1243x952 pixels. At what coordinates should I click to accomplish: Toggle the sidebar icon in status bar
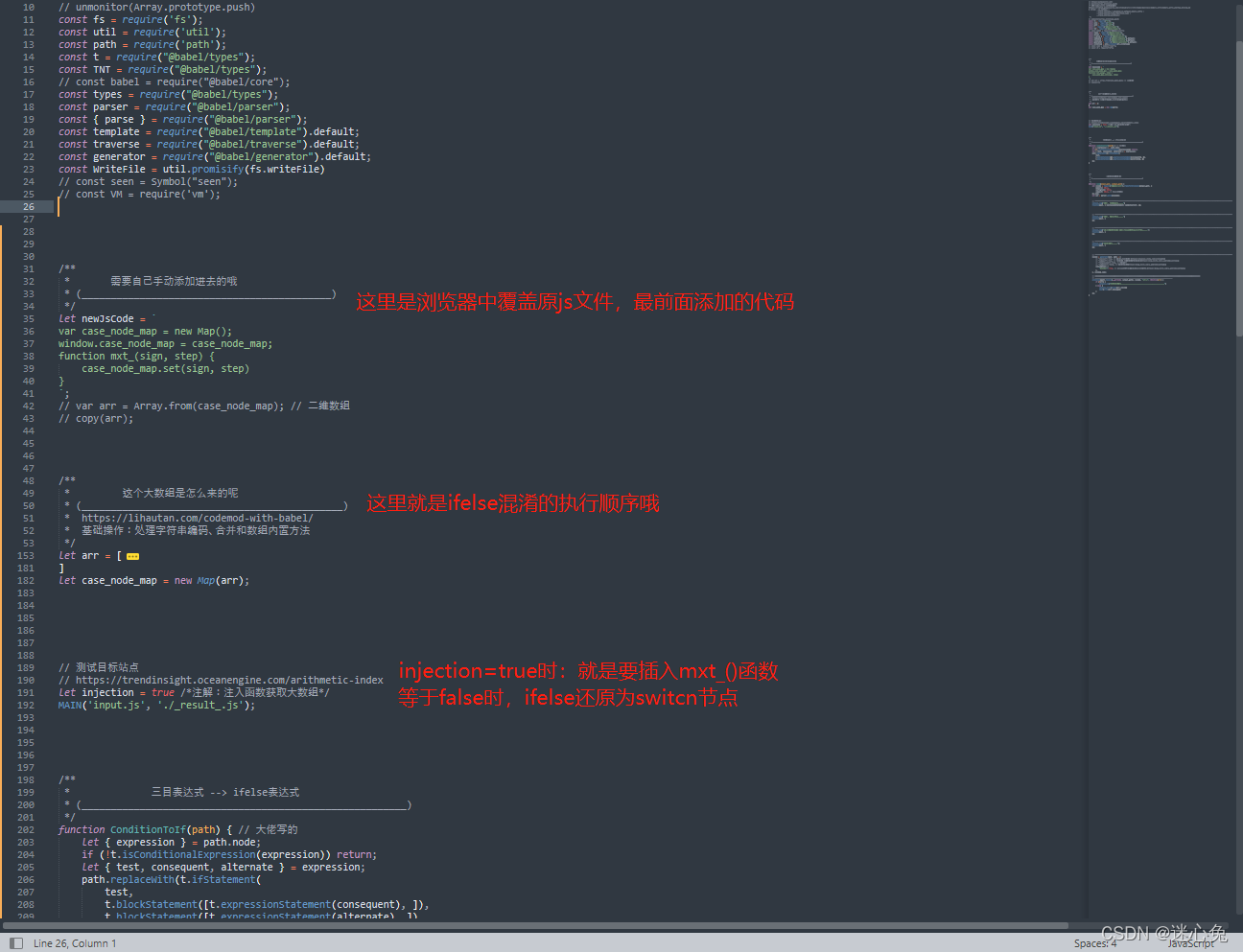click(16, 943)
